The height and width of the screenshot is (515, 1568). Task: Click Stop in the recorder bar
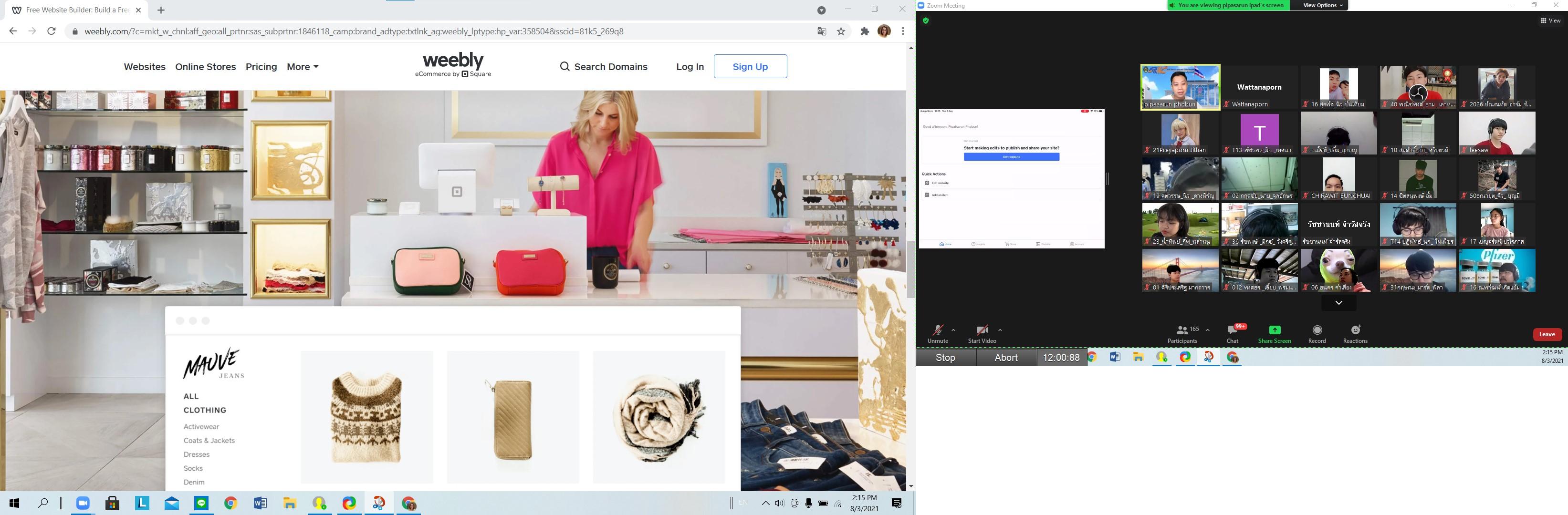pos(945,358)
